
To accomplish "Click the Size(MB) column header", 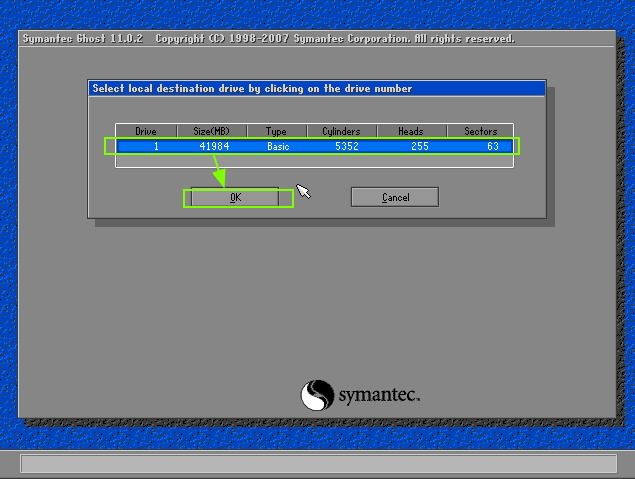I will click(211, 131).
